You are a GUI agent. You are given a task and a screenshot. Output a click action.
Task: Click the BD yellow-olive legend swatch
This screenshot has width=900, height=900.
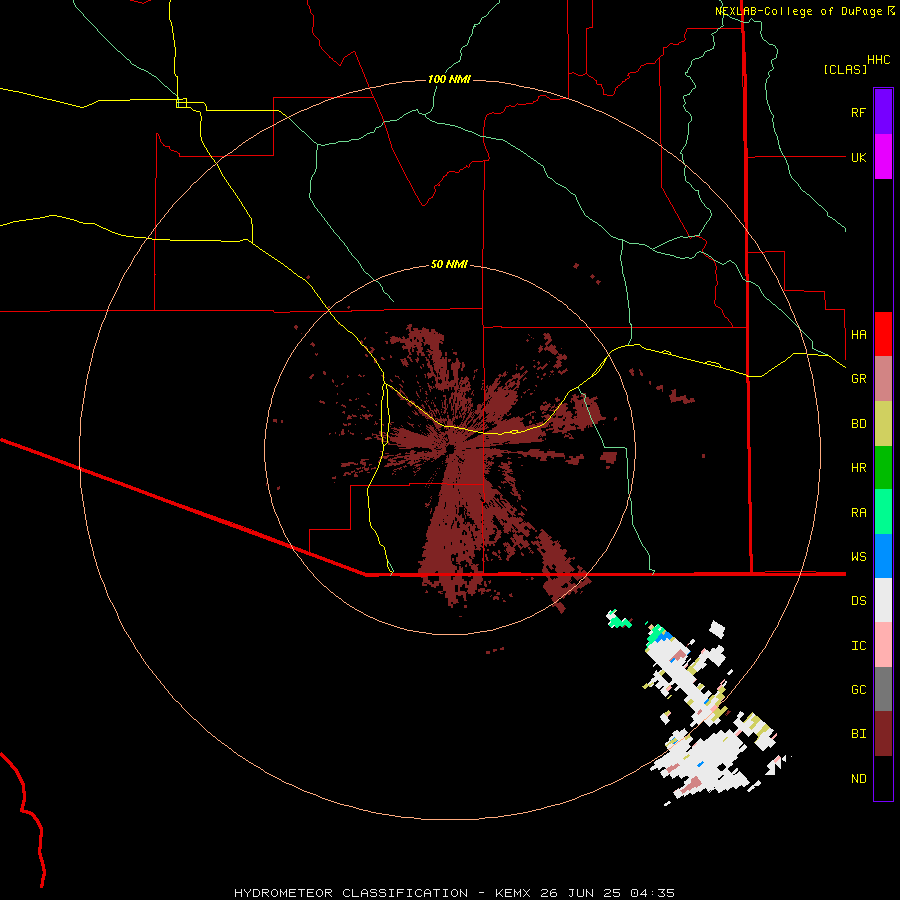tap(883, 424)
